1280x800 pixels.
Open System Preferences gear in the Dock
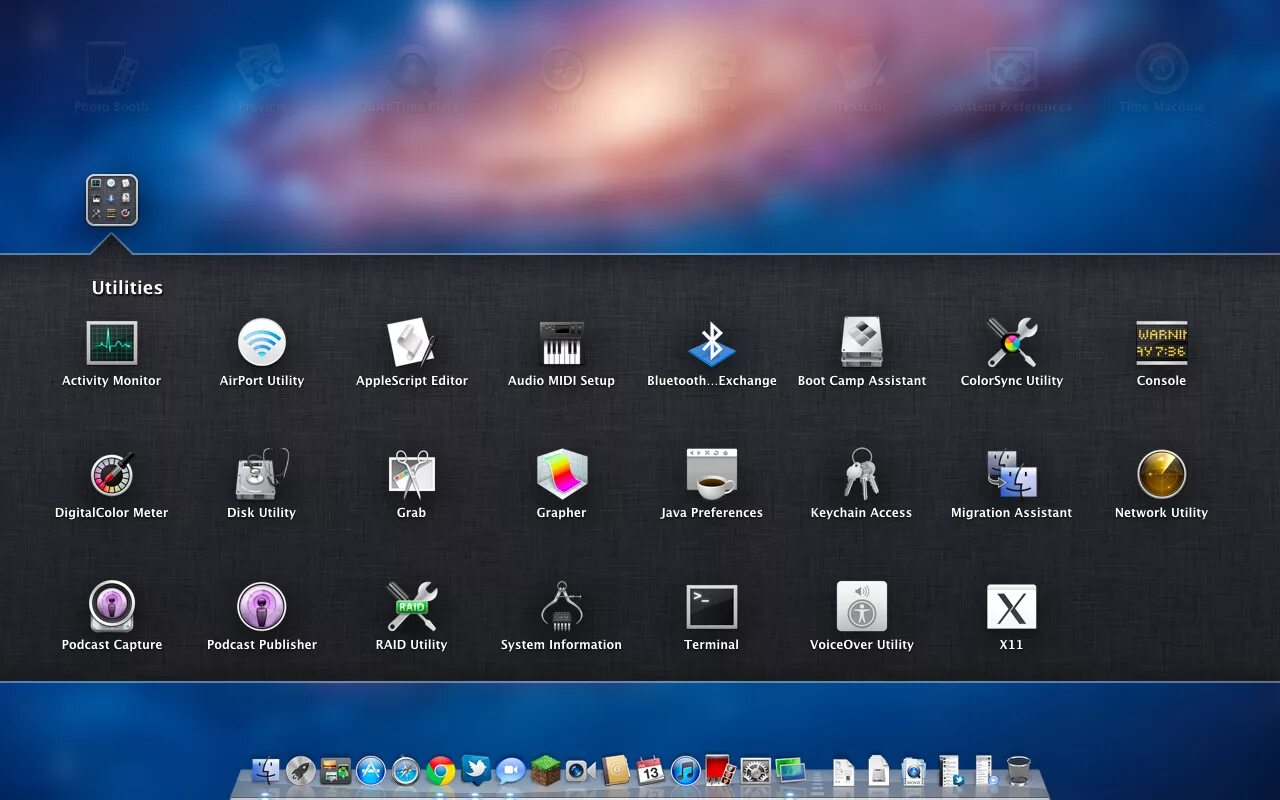point(756,771)
